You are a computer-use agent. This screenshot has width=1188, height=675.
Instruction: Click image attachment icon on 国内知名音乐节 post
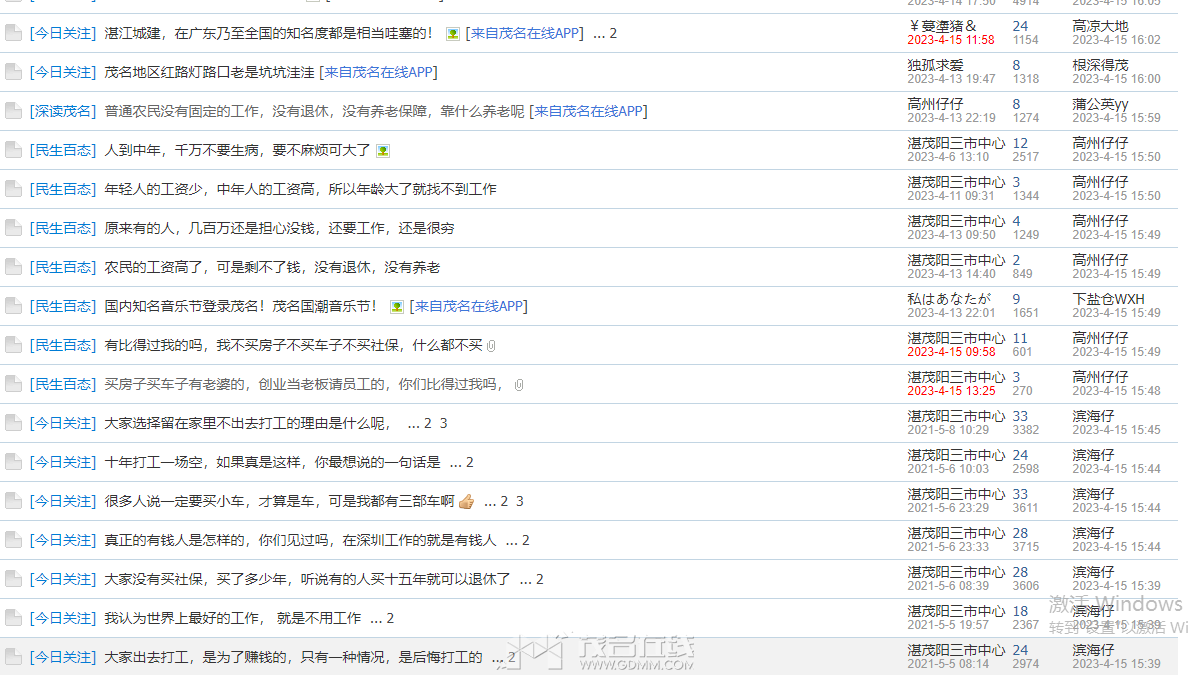tap(396, 307)
